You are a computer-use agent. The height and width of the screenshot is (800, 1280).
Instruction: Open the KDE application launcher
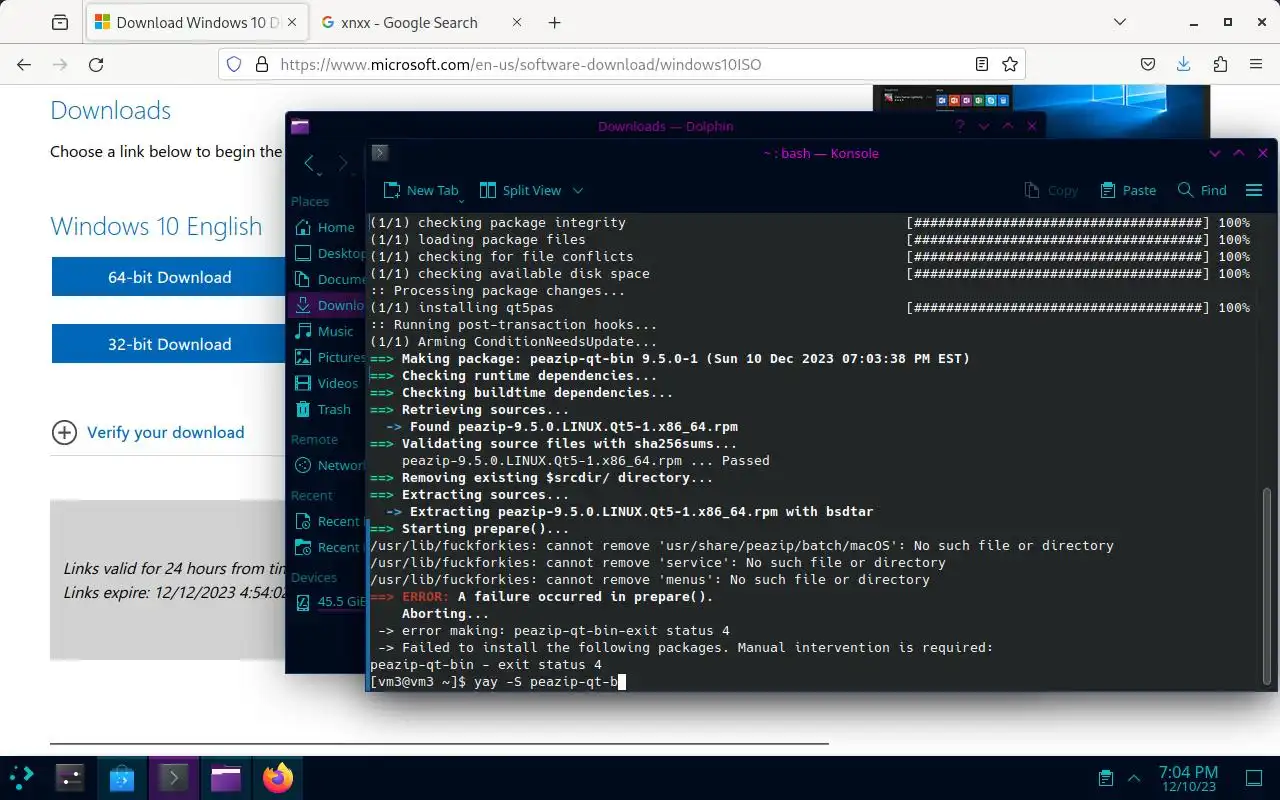click(22, 777)
